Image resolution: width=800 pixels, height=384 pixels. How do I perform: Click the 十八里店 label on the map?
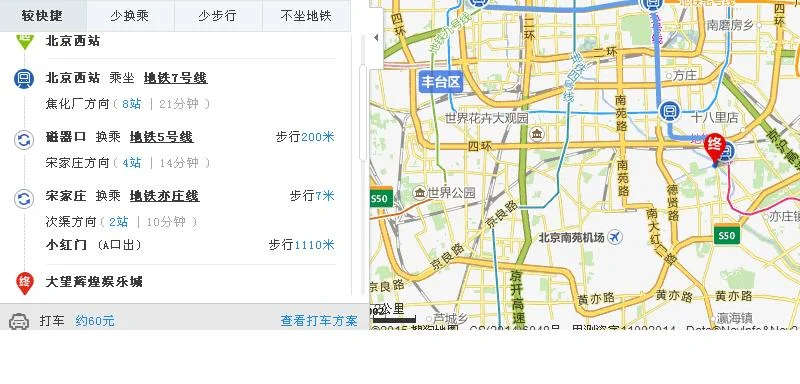714,118
